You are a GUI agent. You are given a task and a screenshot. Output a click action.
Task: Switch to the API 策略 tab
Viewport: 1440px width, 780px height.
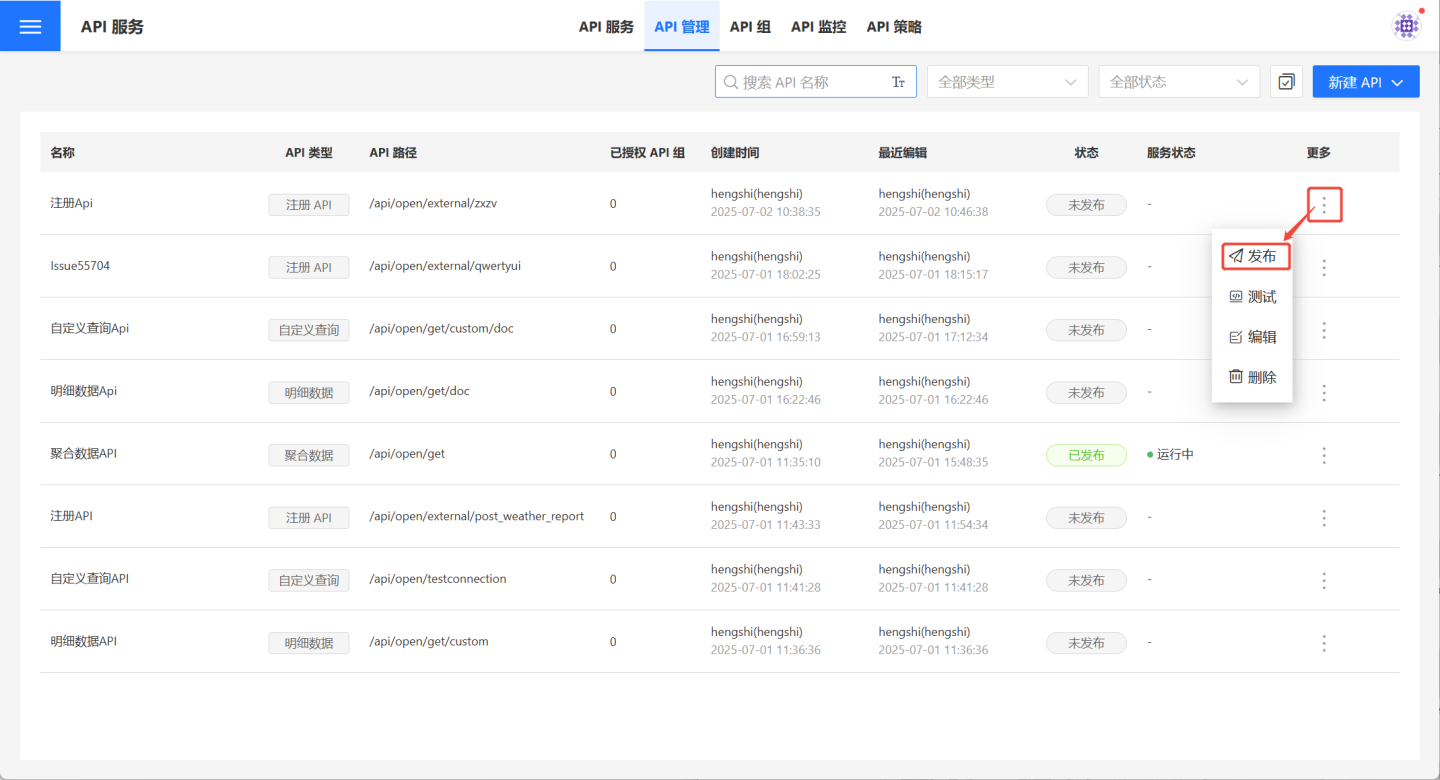coord(893,27)
